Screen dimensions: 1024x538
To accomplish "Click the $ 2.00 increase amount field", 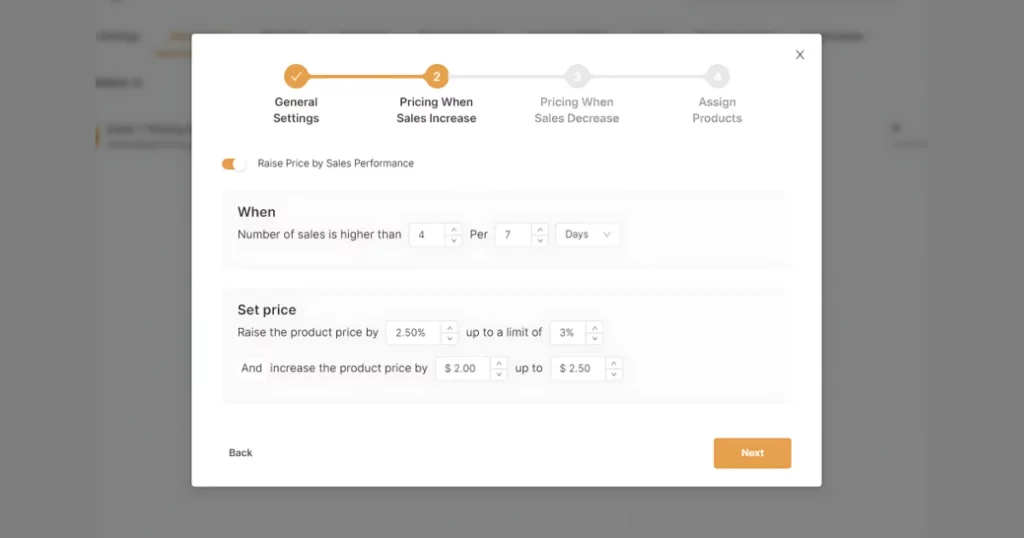I will point(463,368).
